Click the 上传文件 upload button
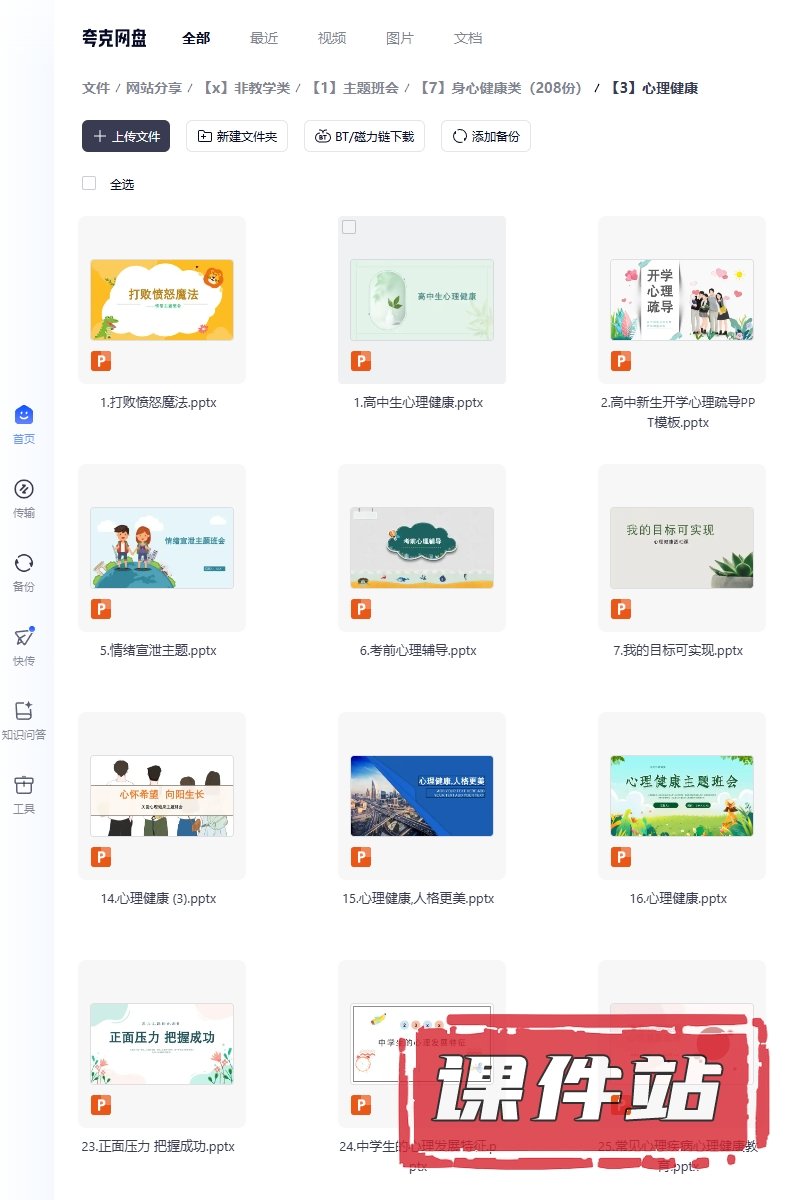This screenshot has width=800, height=1200. (x=126, y=136)
